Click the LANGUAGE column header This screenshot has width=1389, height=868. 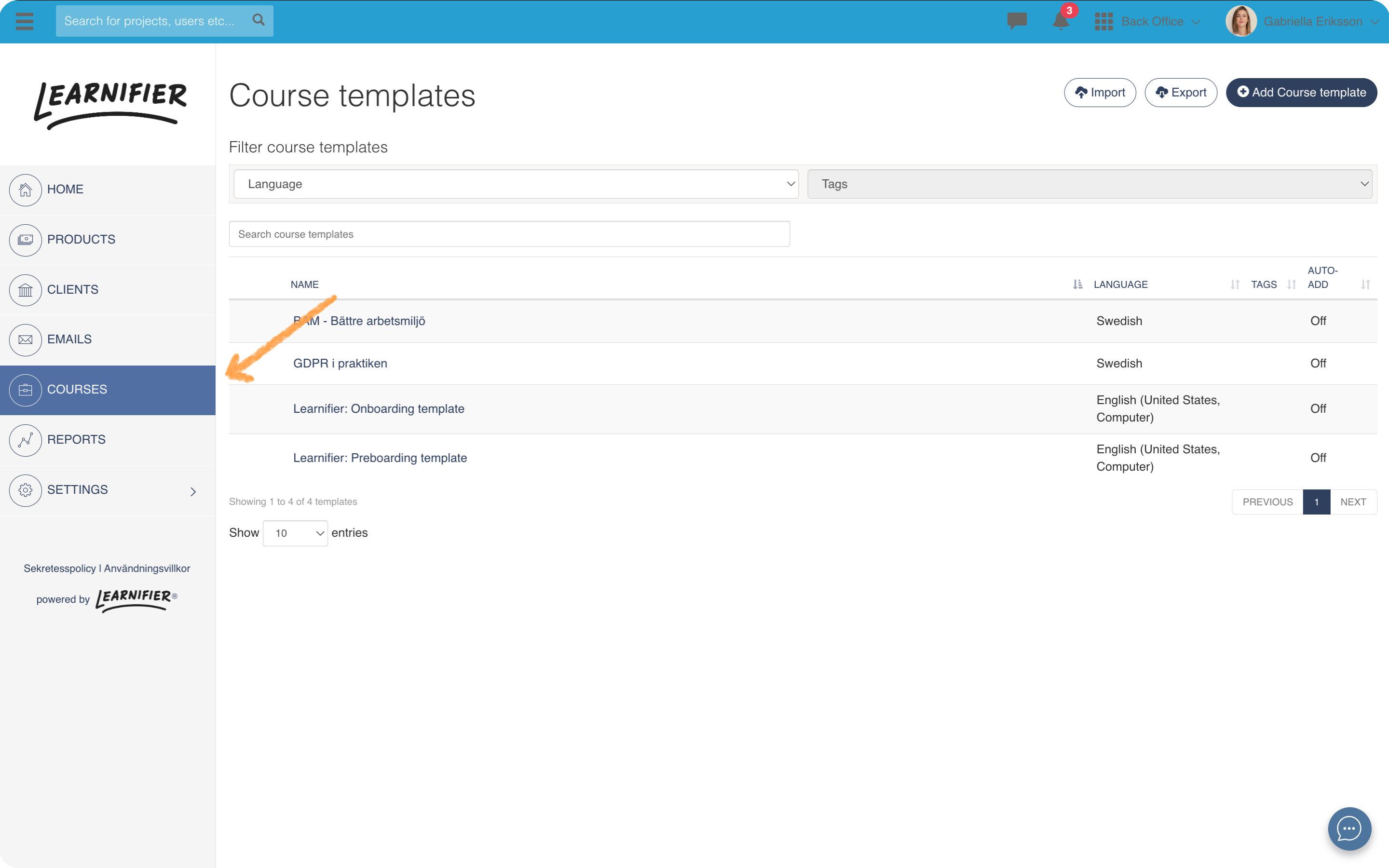[x=1120, y=285]
